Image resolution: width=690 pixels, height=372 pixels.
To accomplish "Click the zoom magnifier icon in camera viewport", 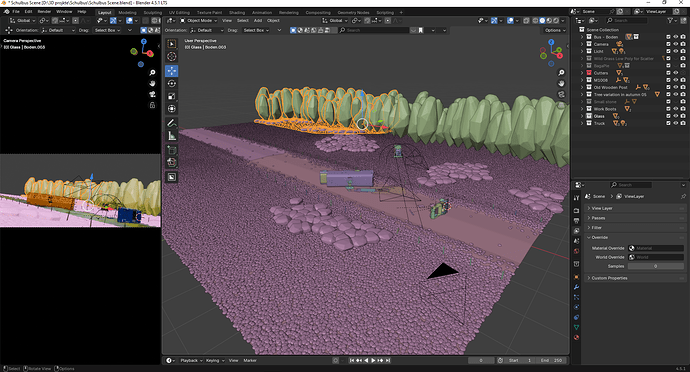I will pyautogui.click(x=152, y=73).
